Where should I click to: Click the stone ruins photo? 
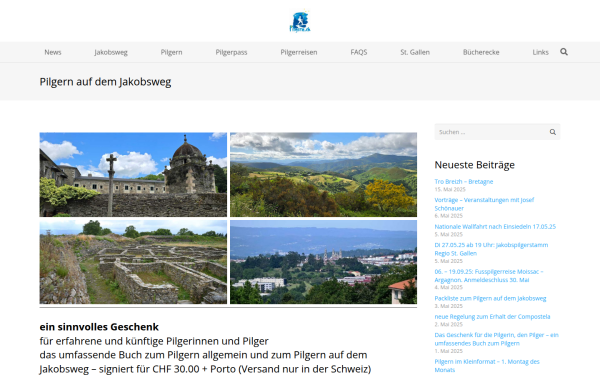(133, 262)
